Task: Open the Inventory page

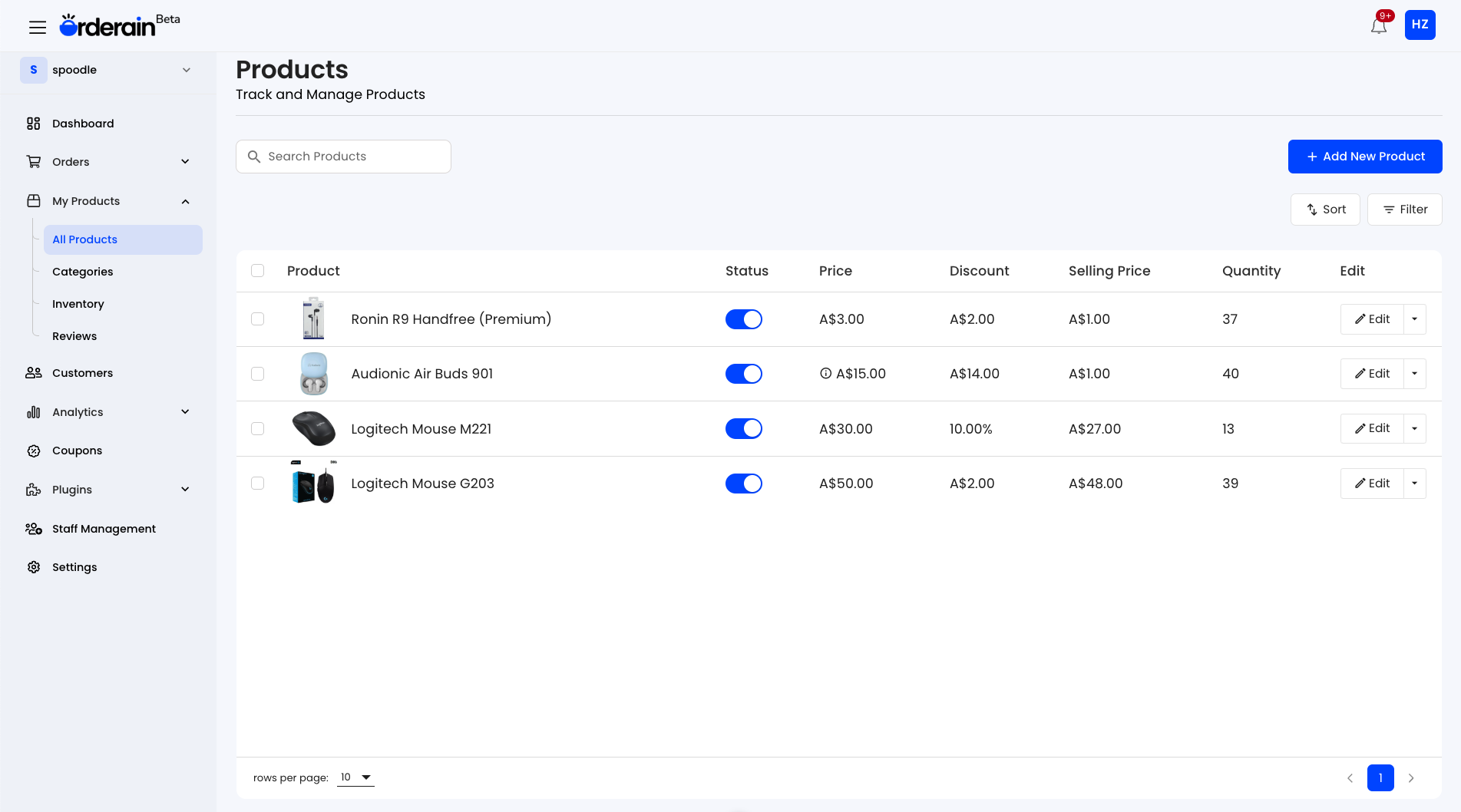Action: tap(78, 304)
